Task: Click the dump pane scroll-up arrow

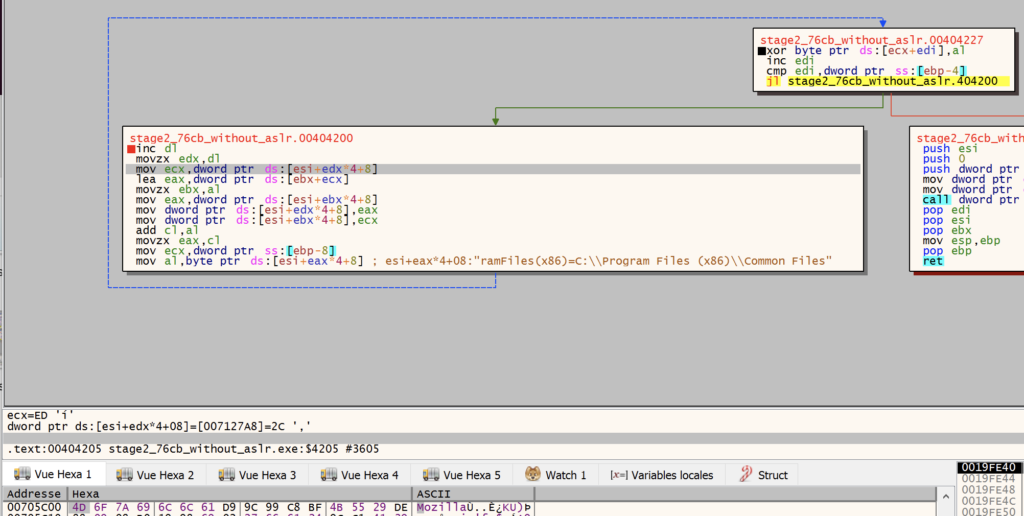Action: 944,494
